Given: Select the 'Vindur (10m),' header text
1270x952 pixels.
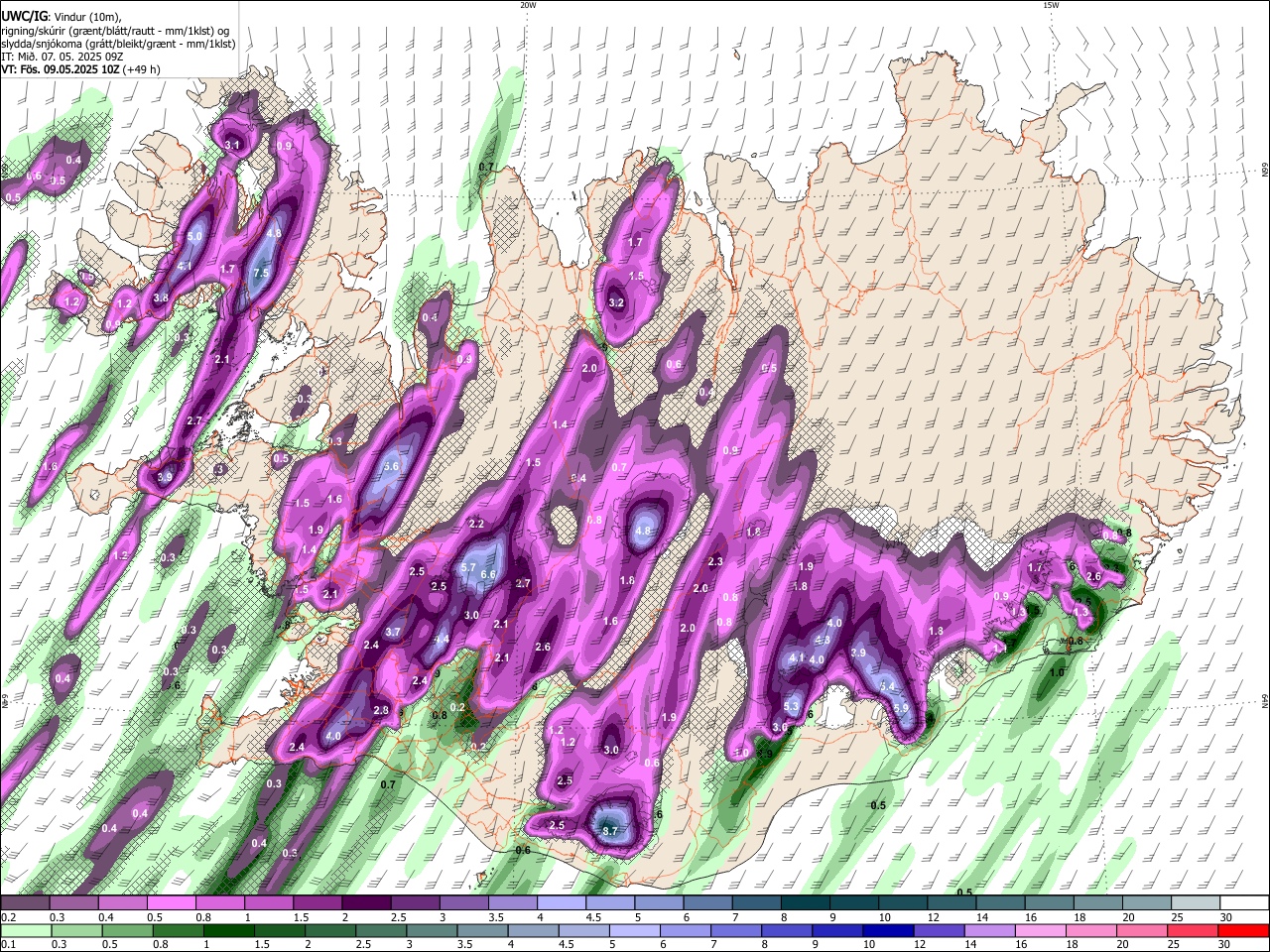Looking at the screenshot, I should [x=87, y=17].
